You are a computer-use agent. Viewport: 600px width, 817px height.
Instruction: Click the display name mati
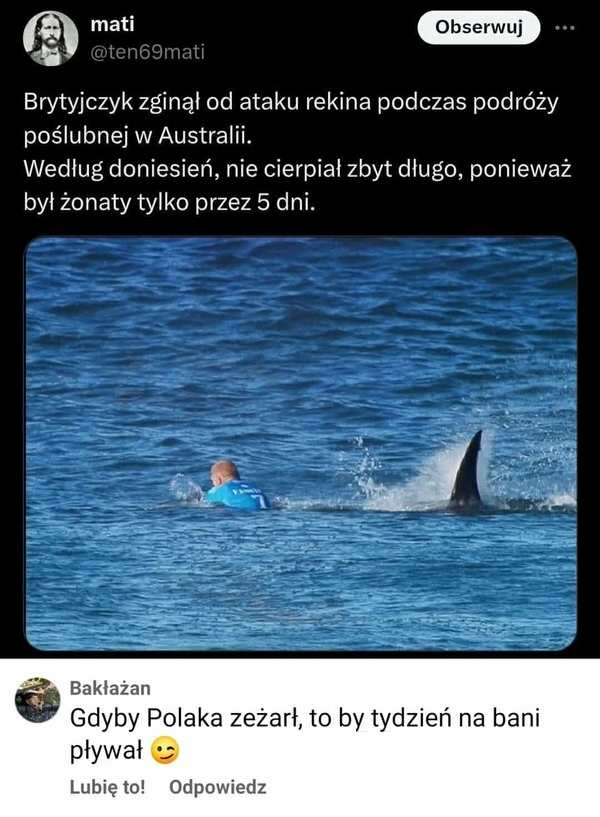(x=112, y=24)
